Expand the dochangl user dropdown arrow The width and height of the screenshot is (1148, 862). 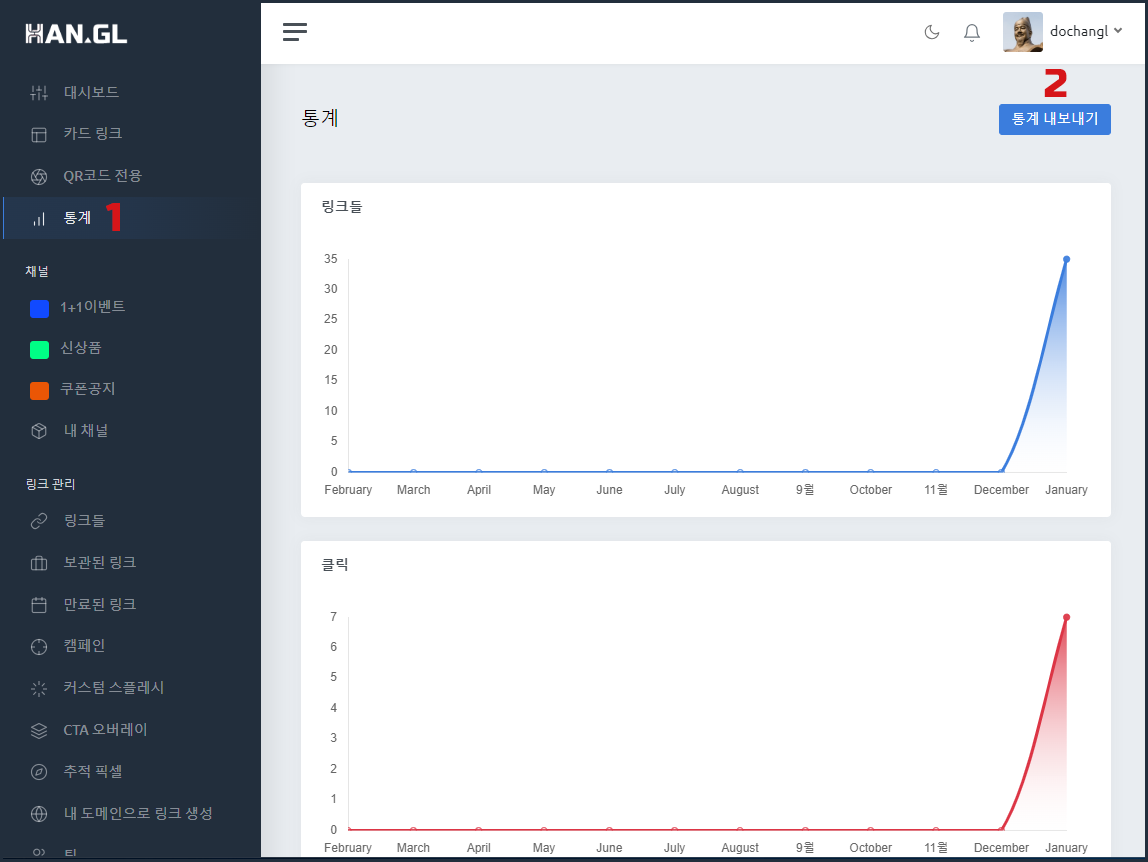tap(1118, 31)
